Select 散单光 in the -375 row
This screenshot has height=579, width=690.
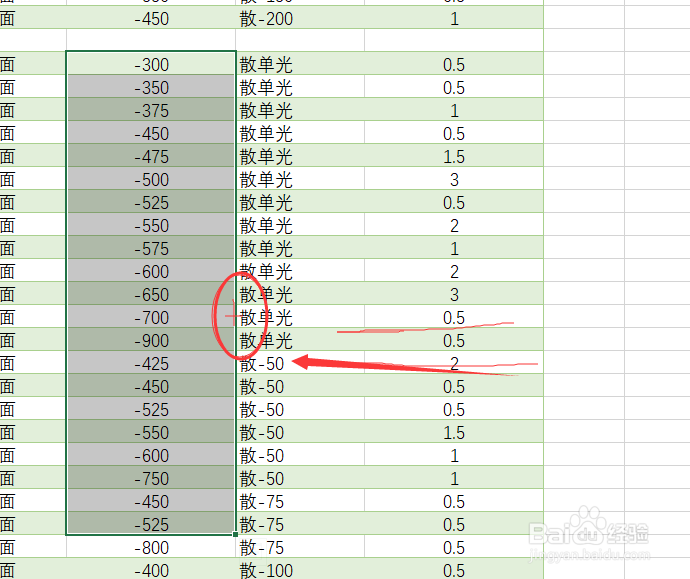point(300,110)
